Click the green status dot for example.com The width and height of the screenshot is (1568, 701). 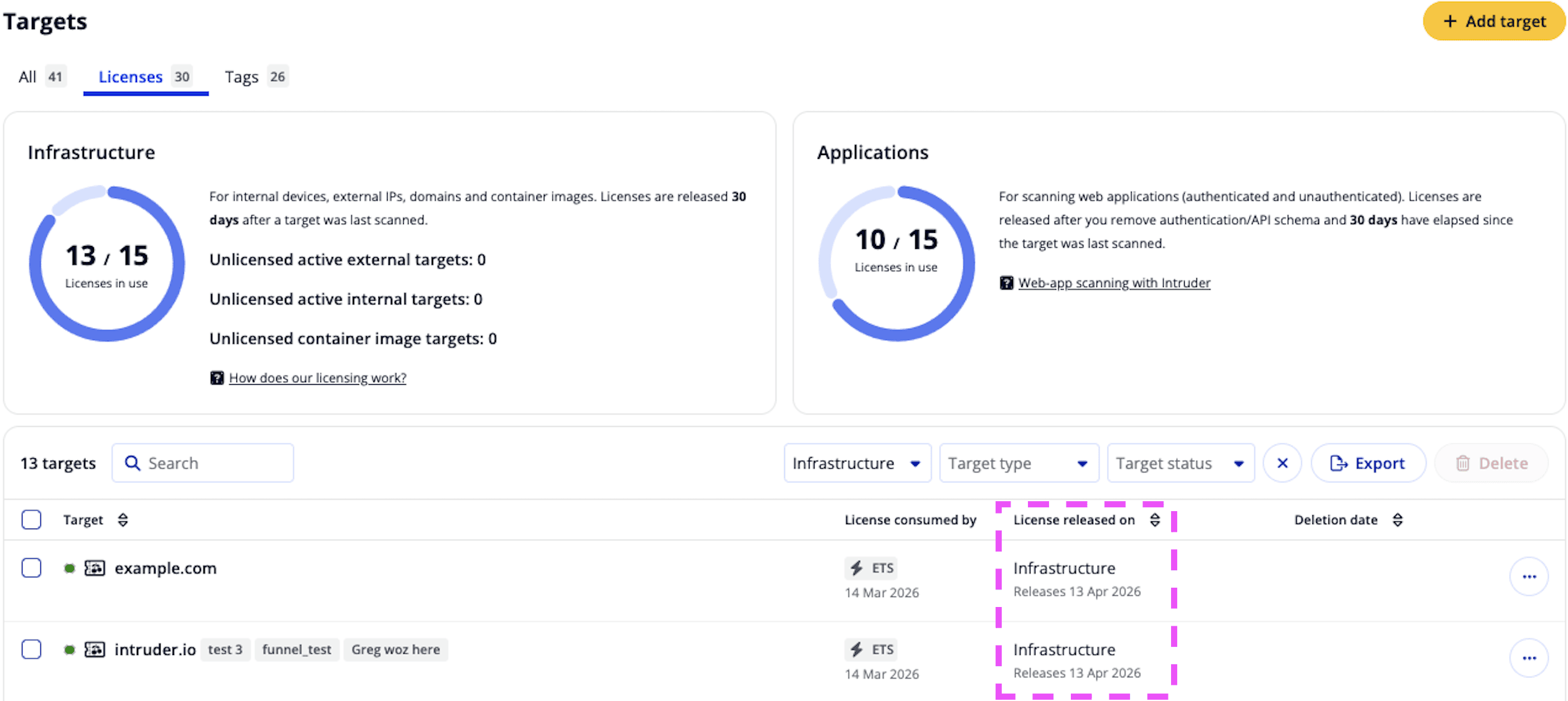point(70,568)
